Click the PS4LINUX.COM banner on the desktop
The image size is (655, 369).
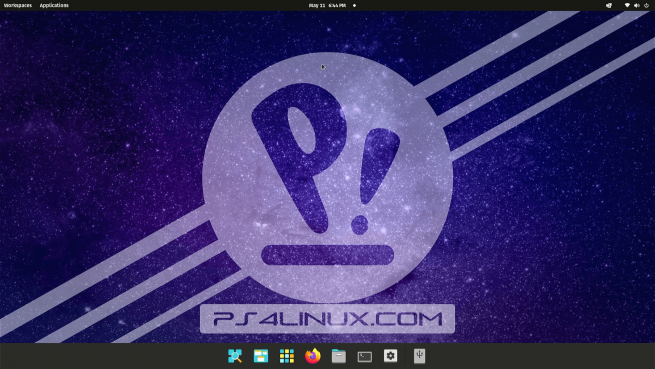(328, 319)
